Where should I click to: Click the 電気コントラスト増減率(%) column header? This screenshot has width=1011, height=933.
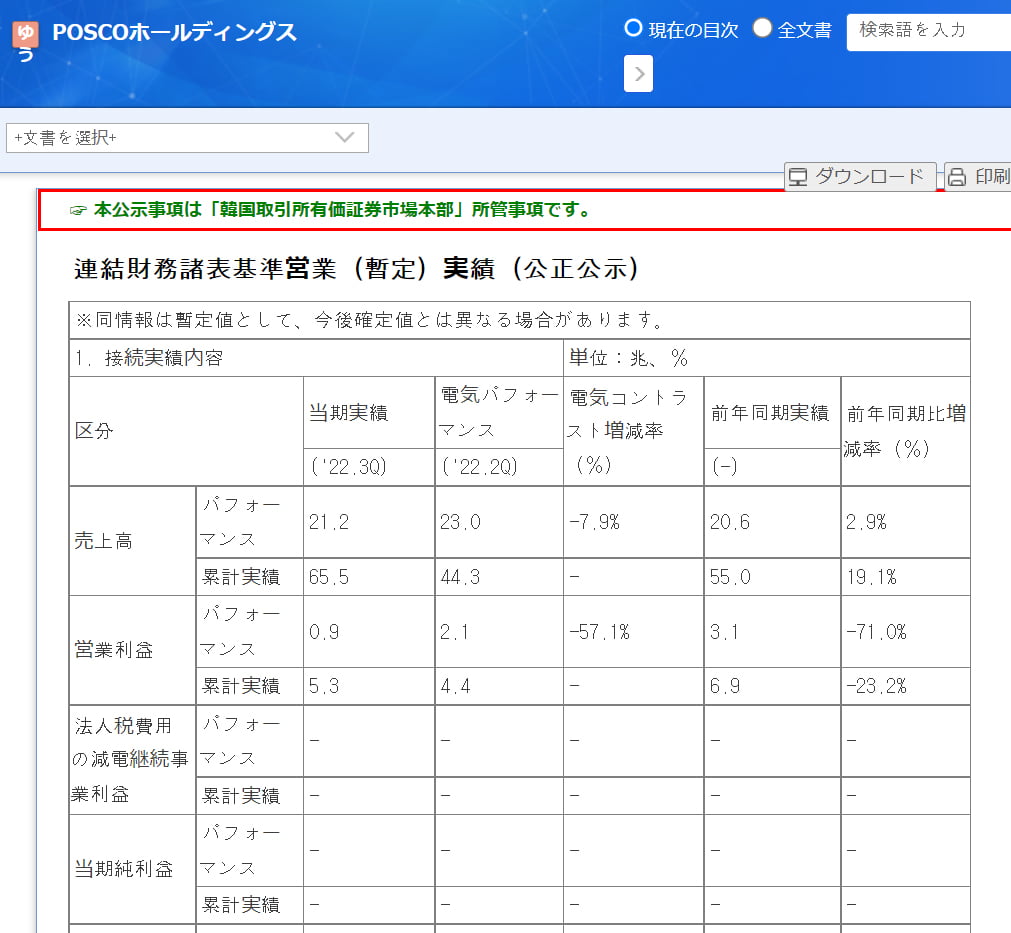tap(634, 431)
